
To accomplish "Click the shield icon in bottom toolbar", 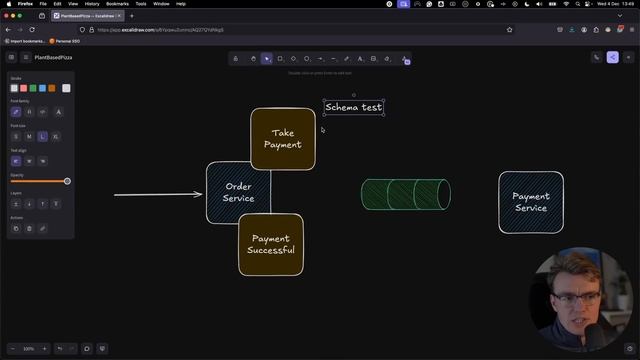I will click(x=102, y=349).
